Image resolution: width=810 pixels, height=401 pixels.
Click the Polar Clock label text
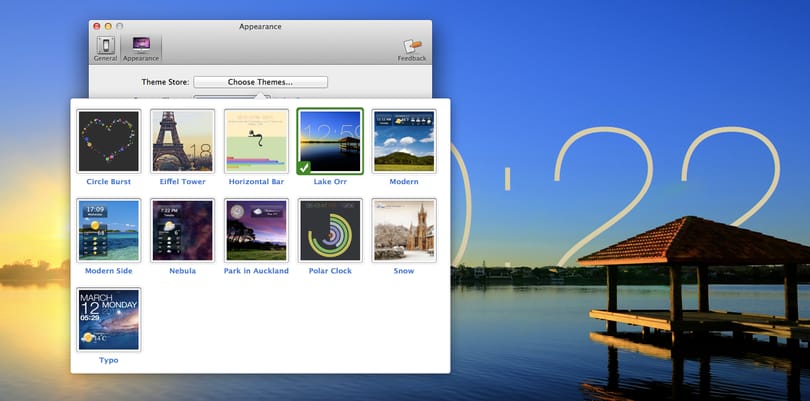330,271
